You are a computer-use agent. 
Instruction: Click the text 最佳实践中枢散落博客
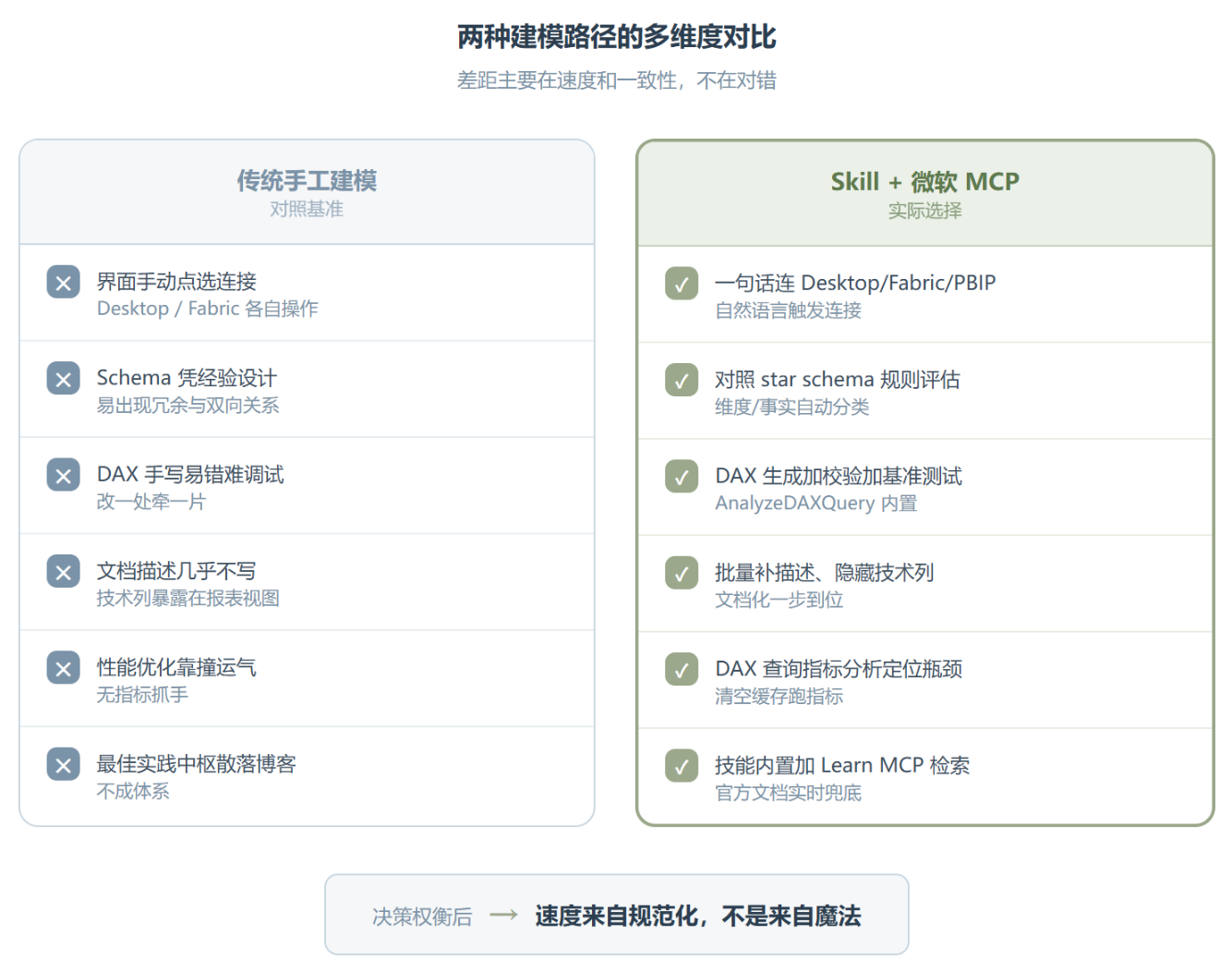[196, 764]
